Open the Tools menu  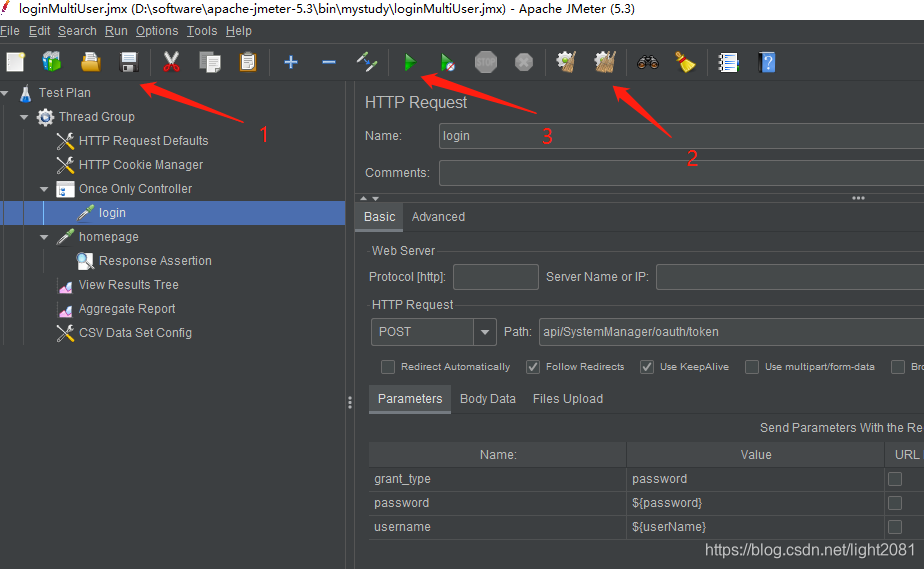[x=202, y=31]
